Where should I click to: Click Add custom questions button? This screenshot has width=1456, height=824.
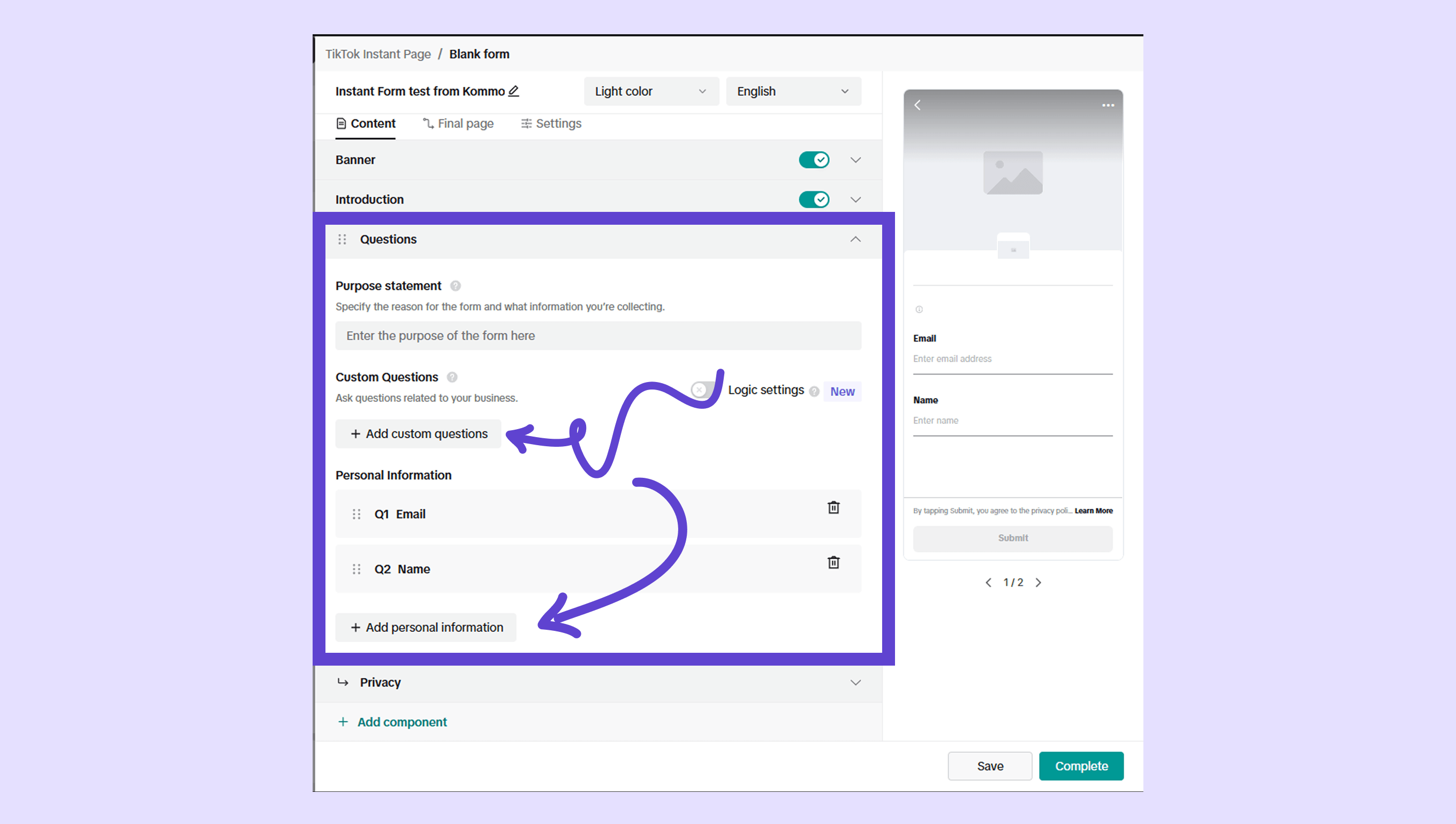tap(419, 433)
